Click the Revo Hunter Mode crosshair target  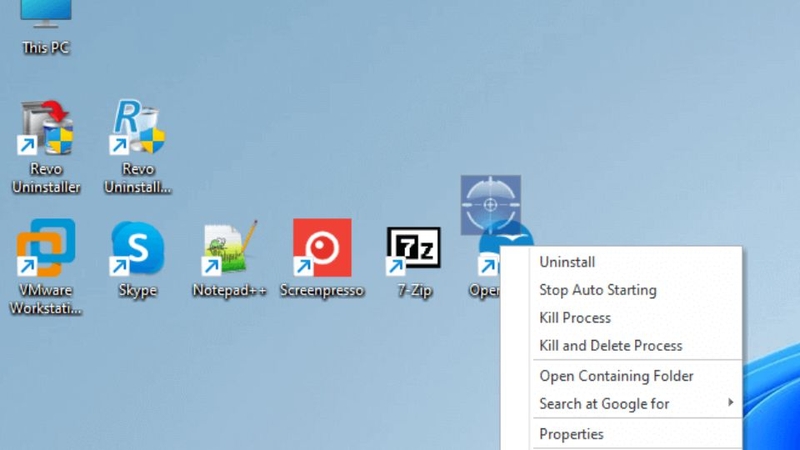coord(491,205)
